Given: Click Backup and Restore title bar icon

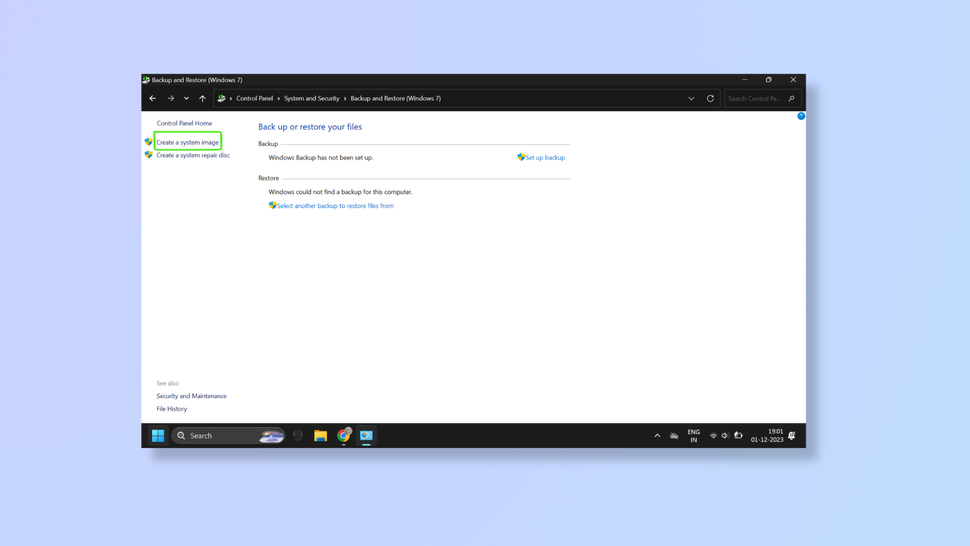Looking at the screenshot, I should point(146,80).
